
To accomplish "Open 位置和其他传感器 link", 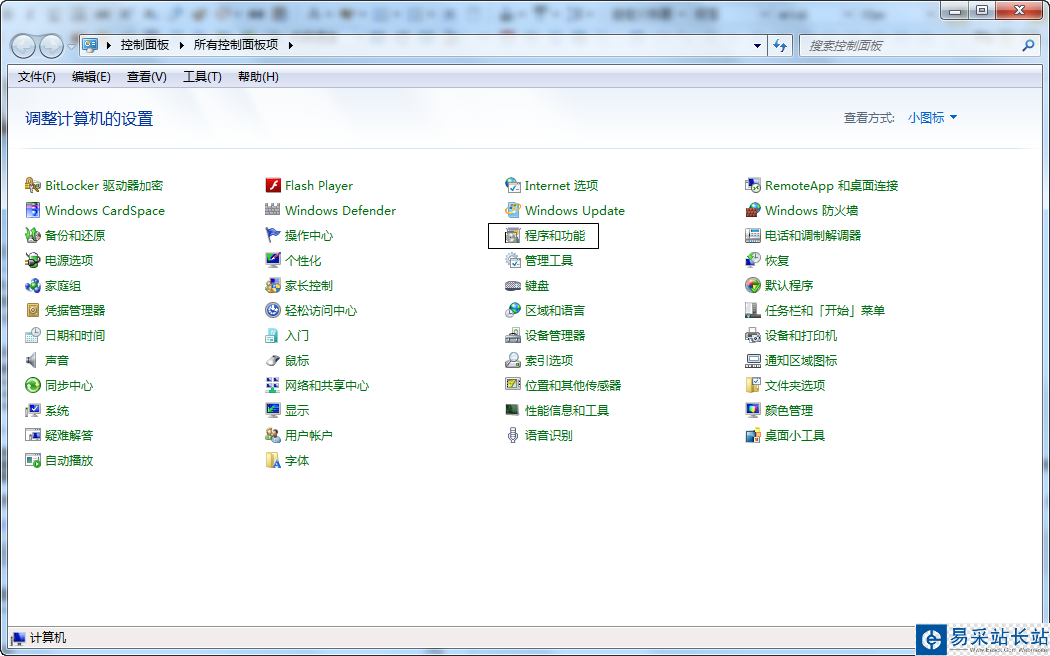I will point(573,386).
